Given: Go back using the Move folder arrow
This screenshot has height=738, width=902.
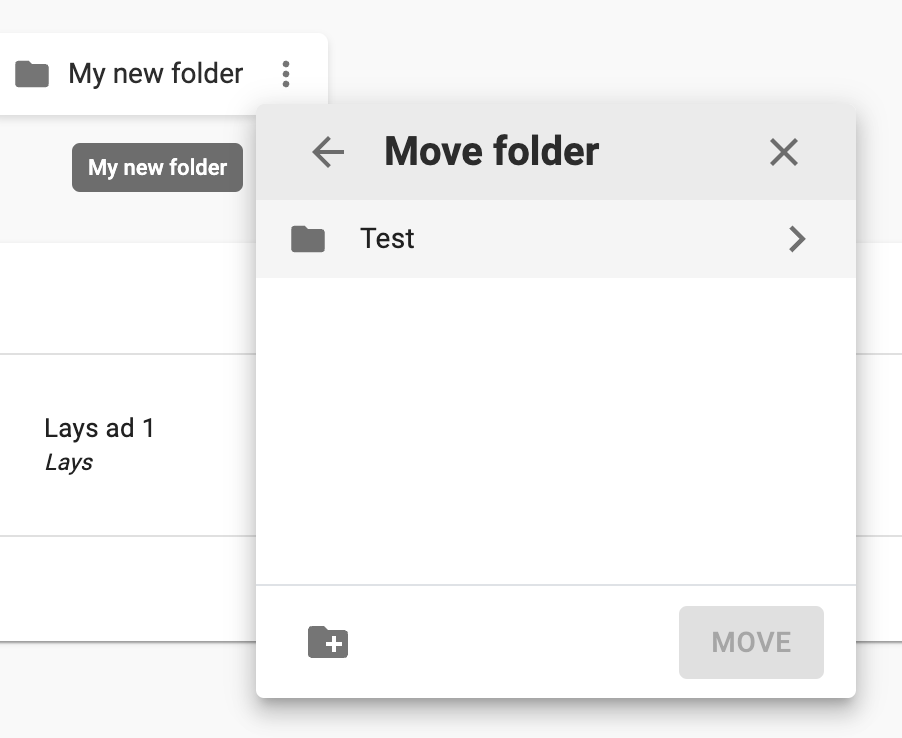Looking at the screenshot, I should [328, 152].
